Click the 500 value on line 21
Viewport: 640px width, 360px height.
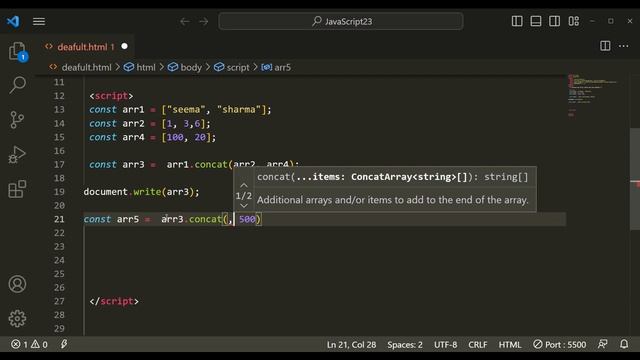click(x=247, y=219)
